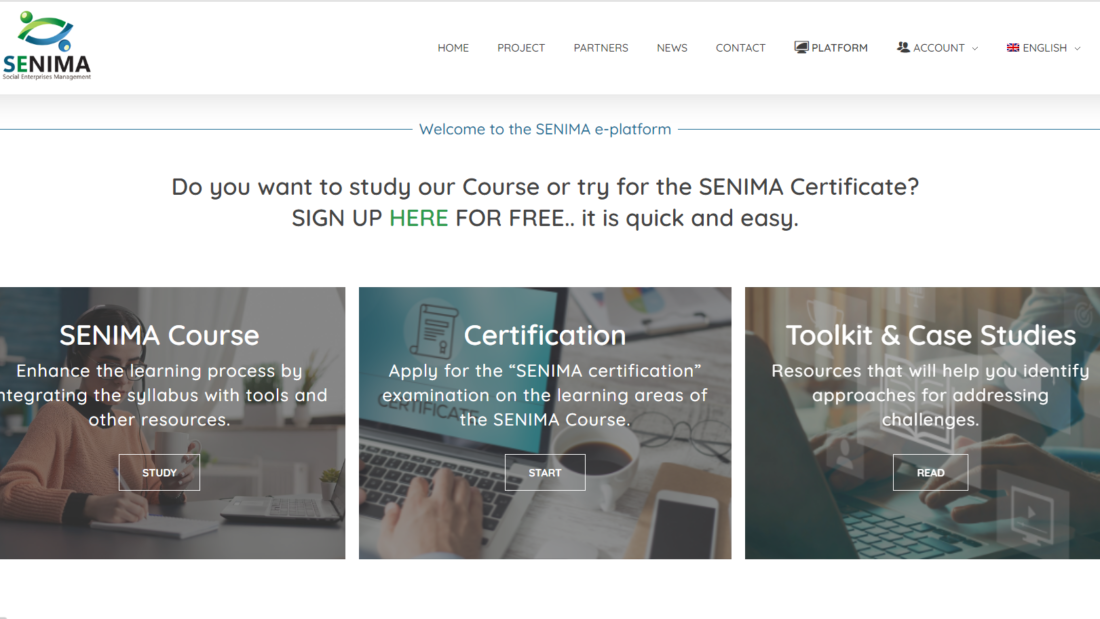Click the English UK flag icon
This screenshot has width=1100, height=619.
pyautogui.click(x=1013, y=48)
